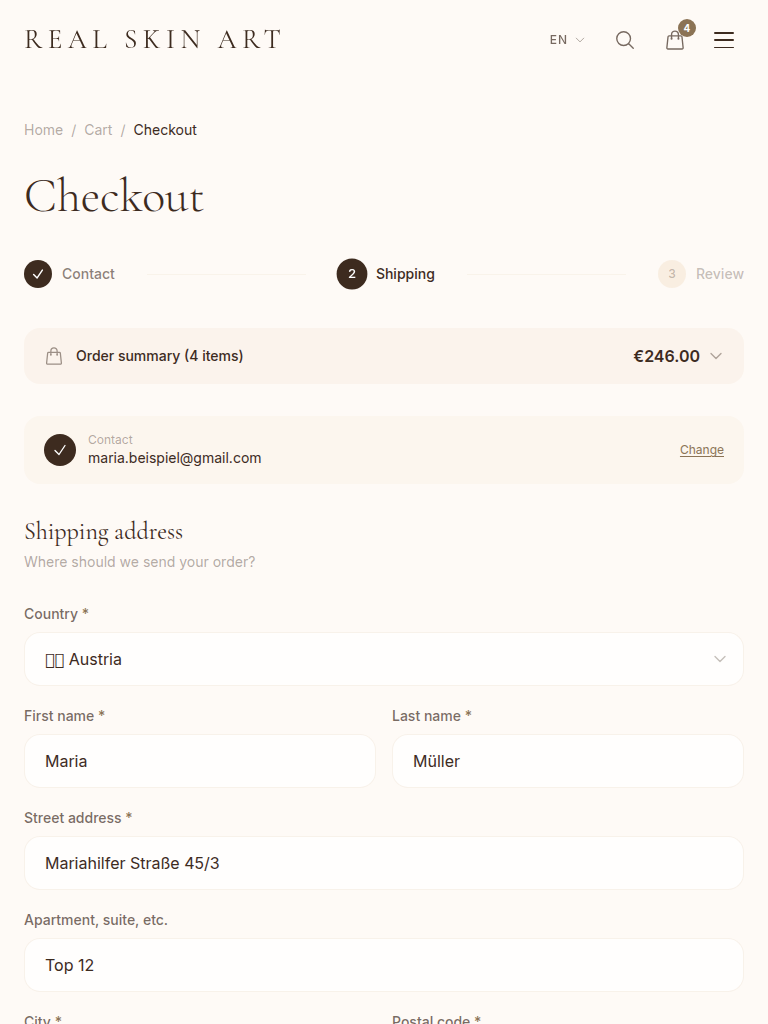
Task: Go to Home in breadcrumb
Action: tap(44, 130)
